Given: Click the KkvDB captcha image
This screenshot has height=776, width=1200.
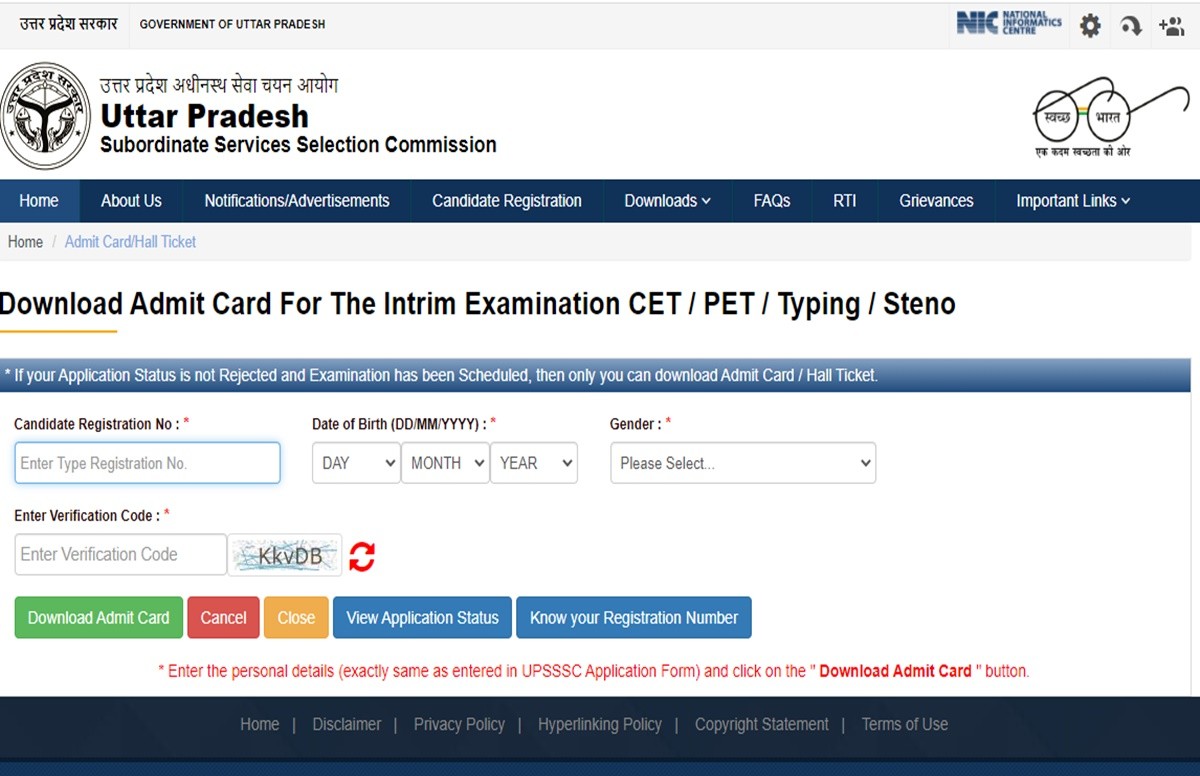Looking at the screenshot, I should [285, 555].
